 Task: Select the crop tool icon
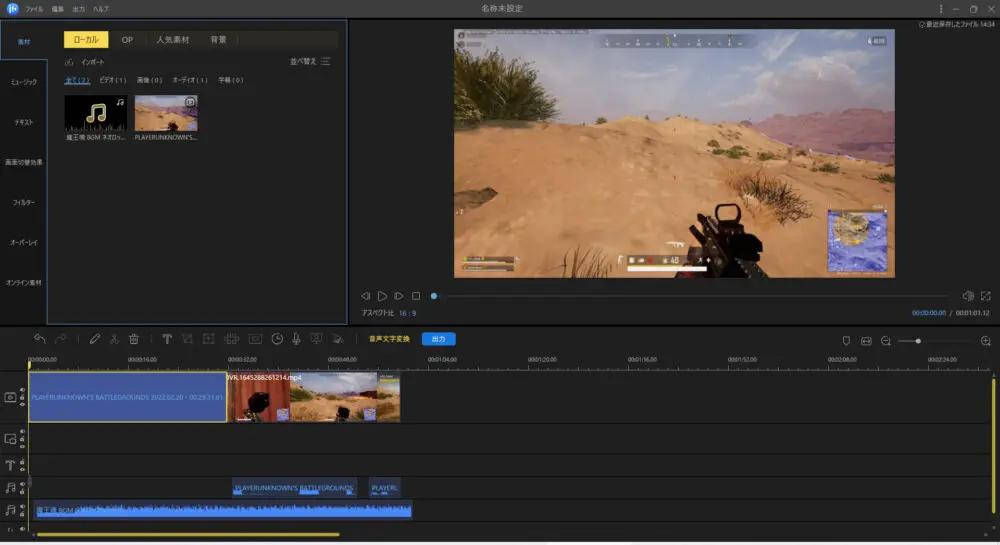coord(188,339)
